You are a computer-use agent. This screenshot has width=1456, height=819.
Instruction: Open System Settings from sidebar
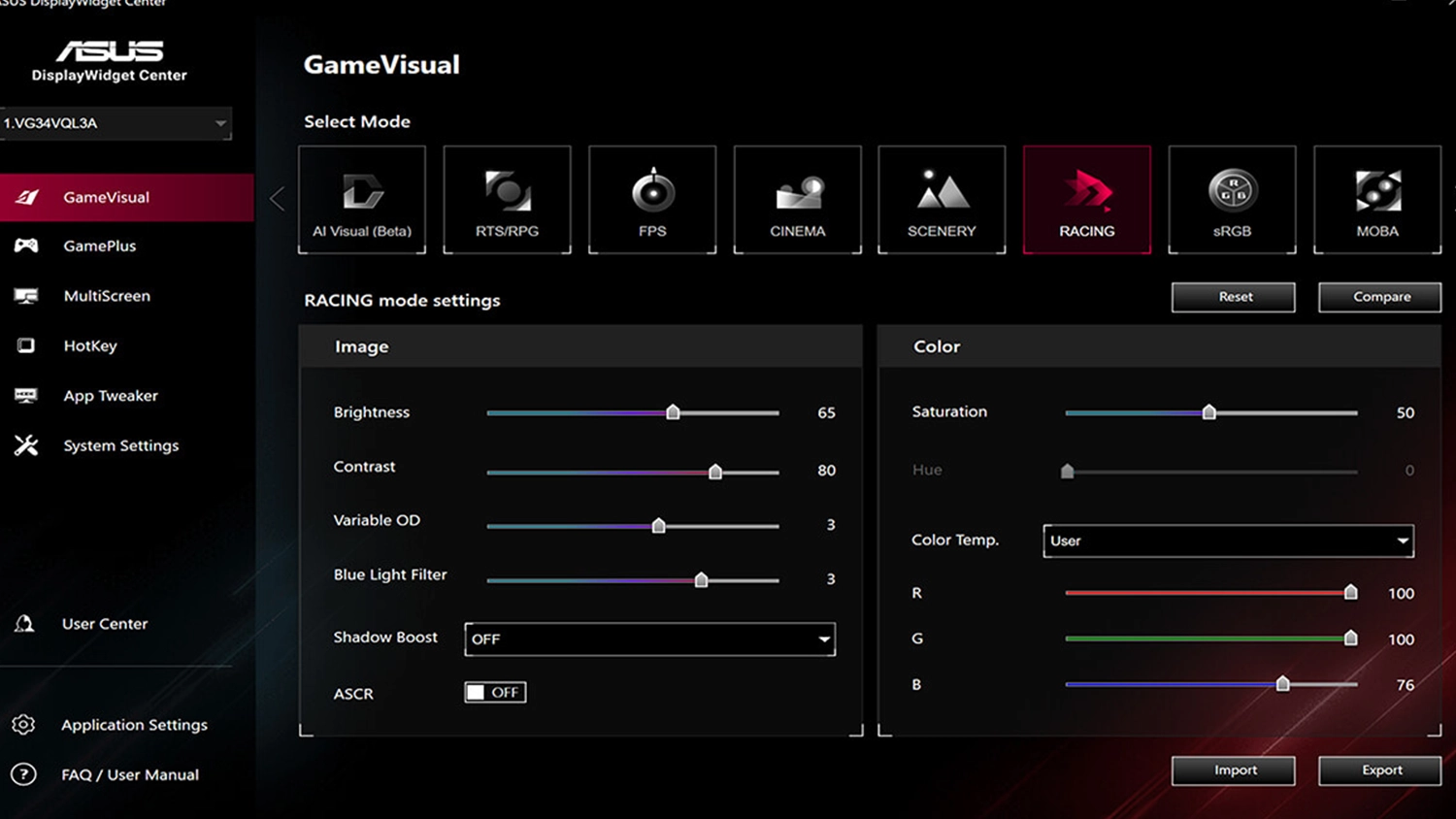121,445
